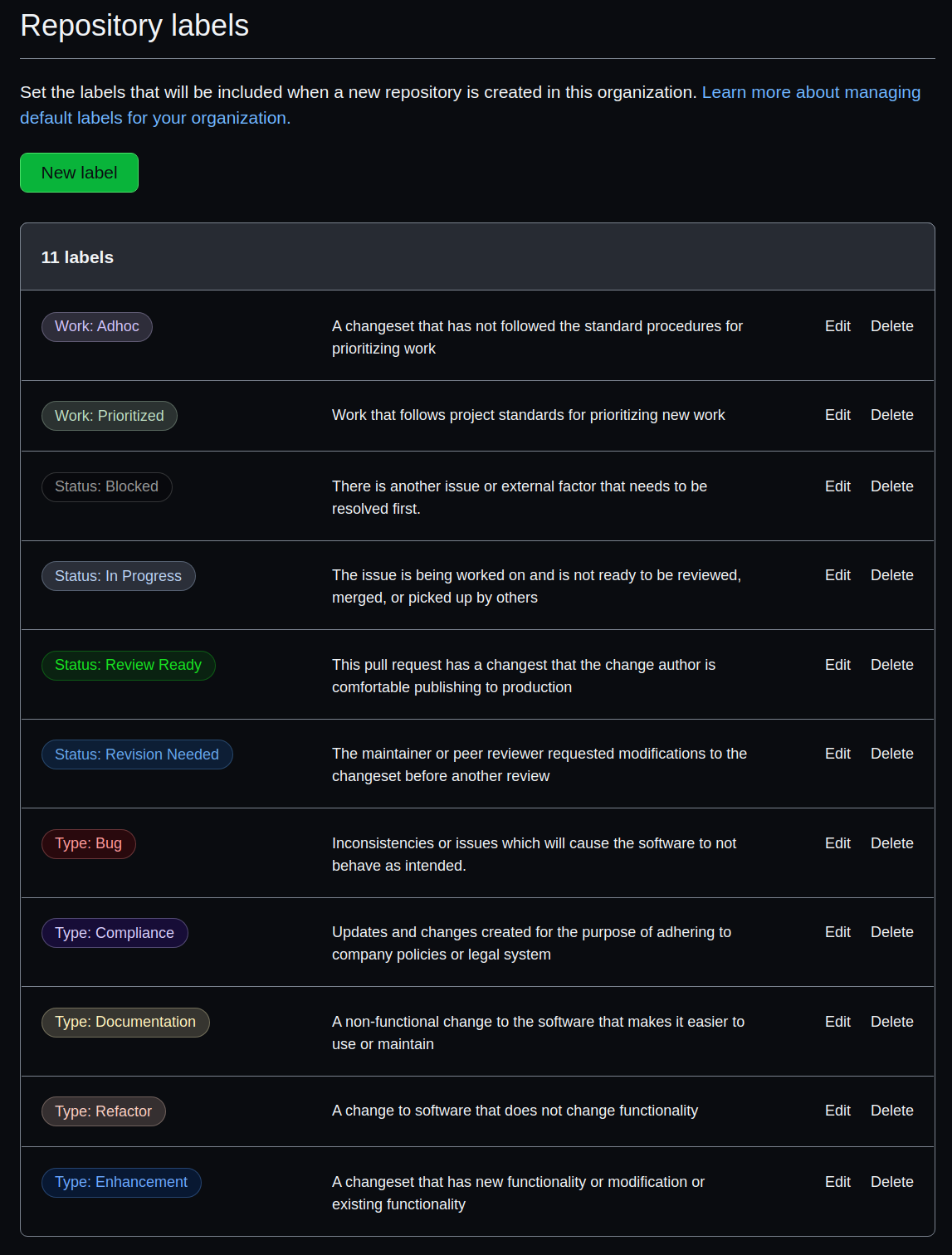The height and width of the screenshot is (1255, 952).
Task: Delete the Type: Compliance label
Action: coord(891,932)
